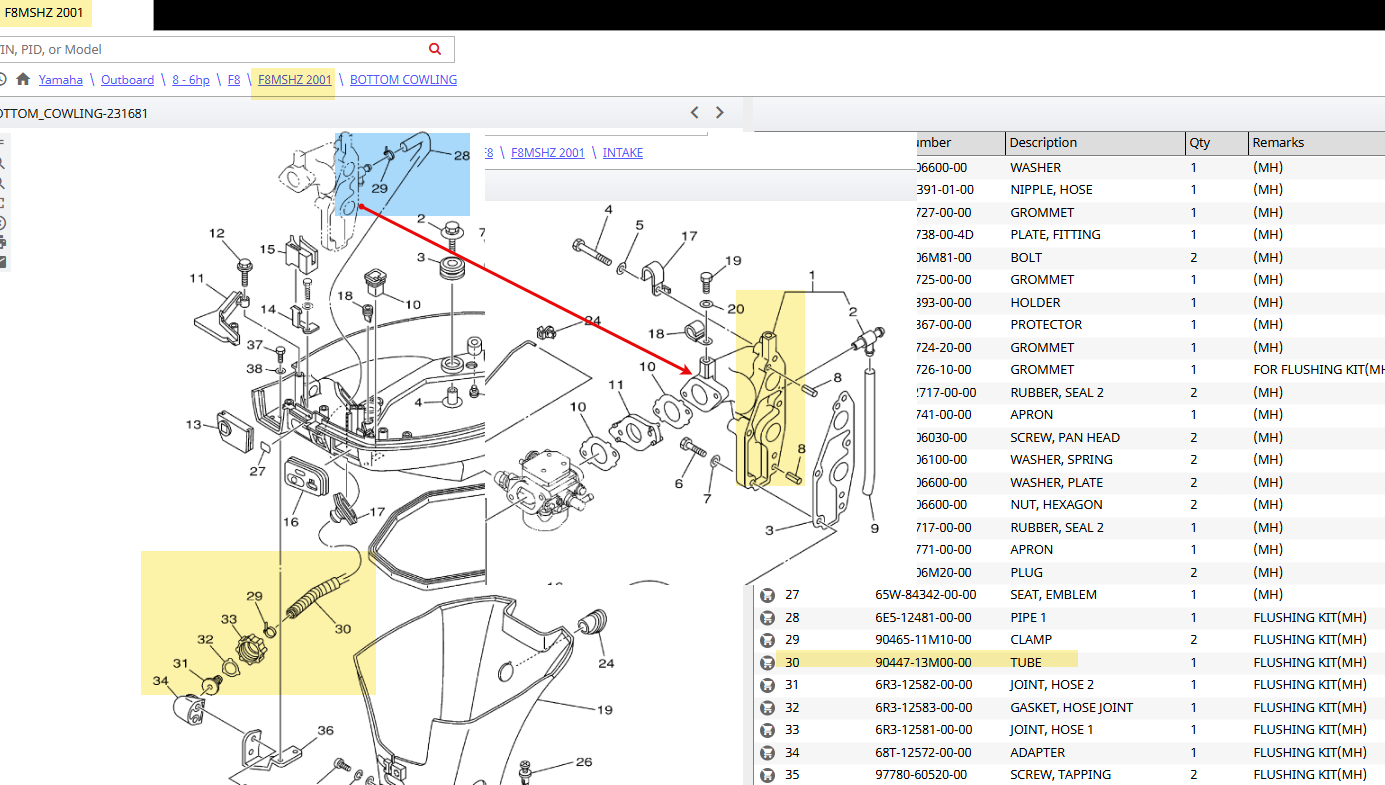Open the 8 - 6hp breadcrumb link
The image size is (1385, 785).
click(x=191, y=80)
